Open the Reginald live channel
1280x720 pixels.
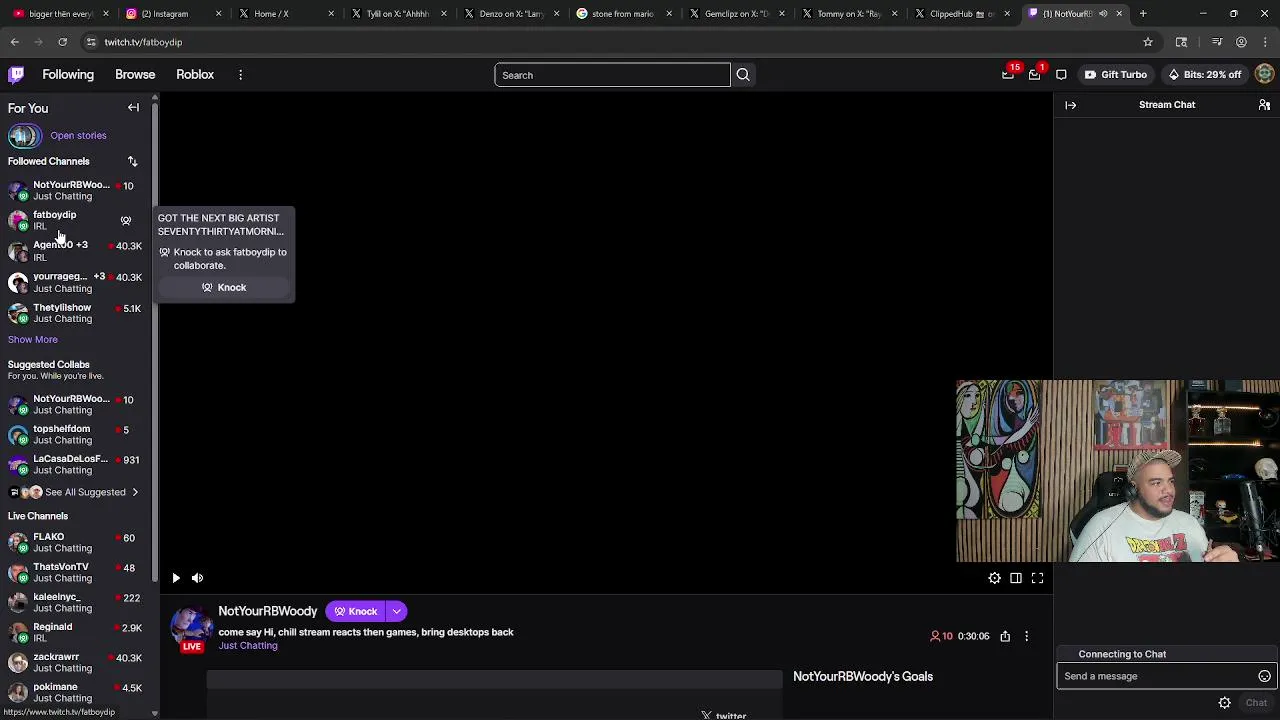pos(75,632)
